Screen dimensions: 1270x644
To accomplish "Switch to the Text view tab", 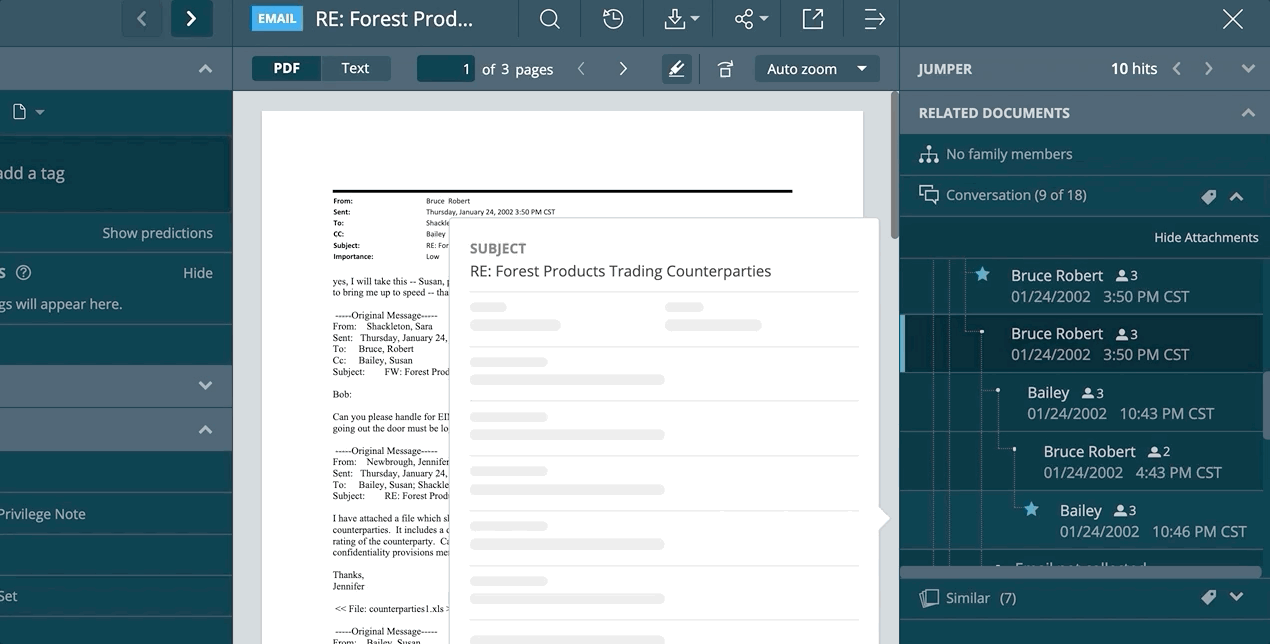I will pyautogui.click(x=355, y=68).
